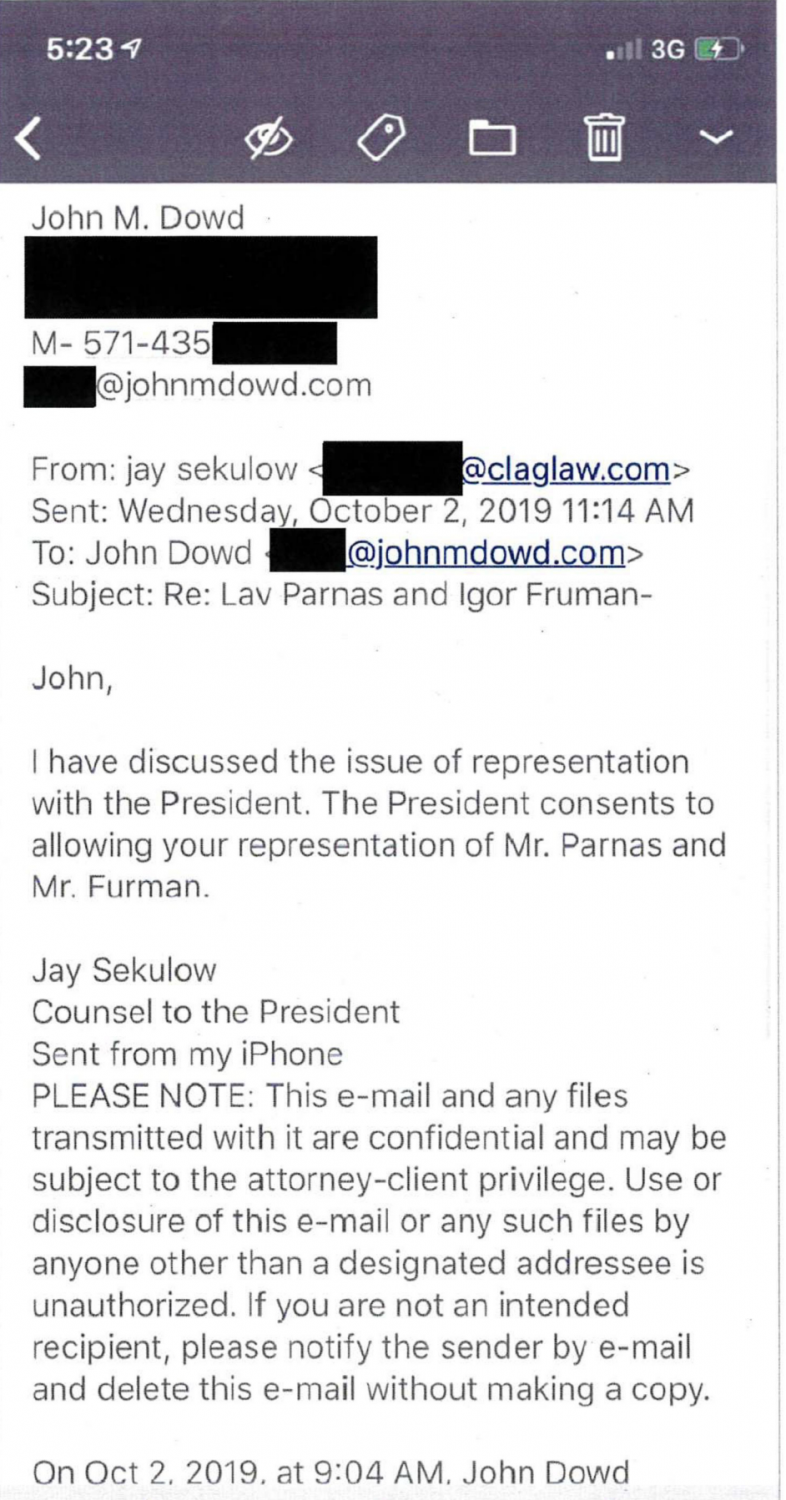The image size is (786, 1500).
Task: Tap the John M. Dowd signature name
Action: (x=138, y=218)
